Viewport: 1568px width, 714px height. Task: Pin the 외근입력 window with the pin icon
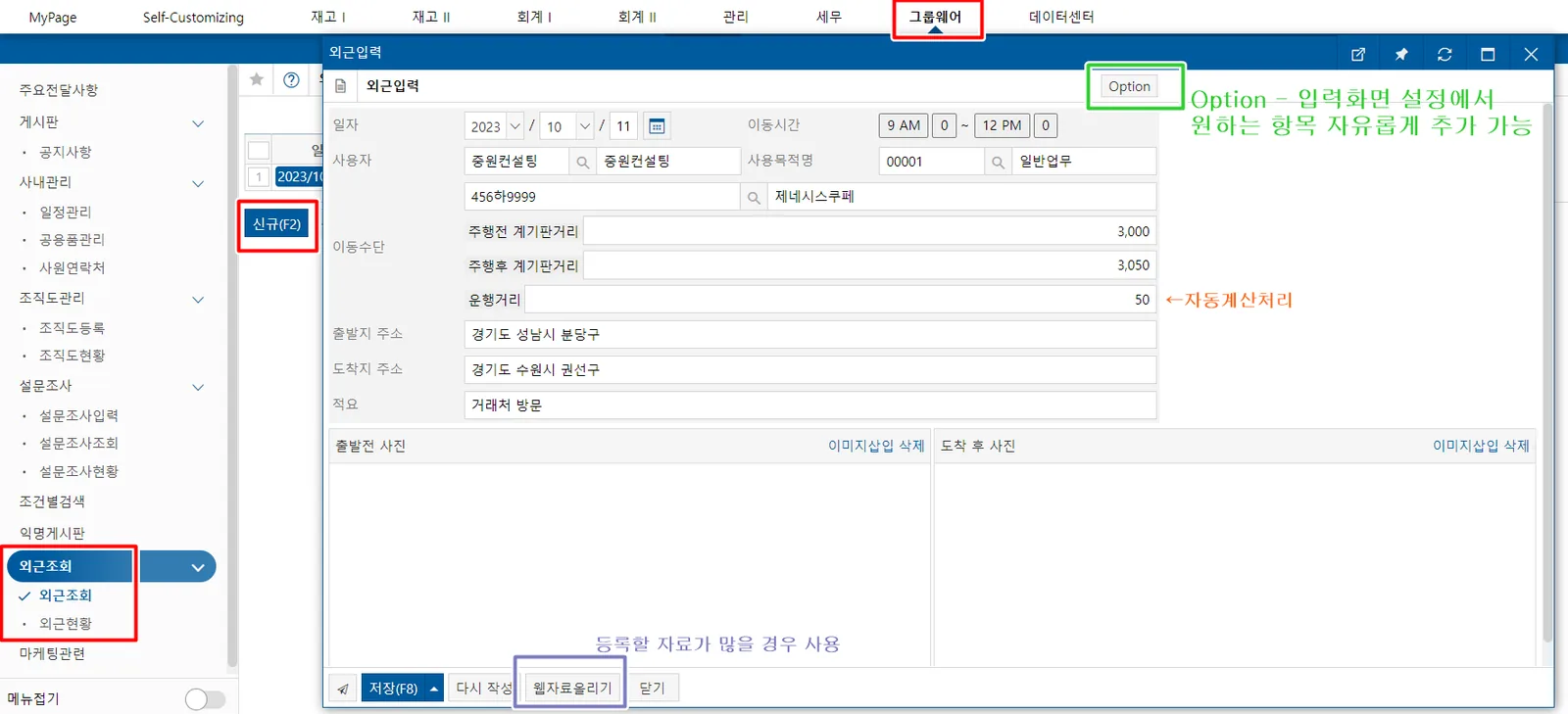(1401, 55)
